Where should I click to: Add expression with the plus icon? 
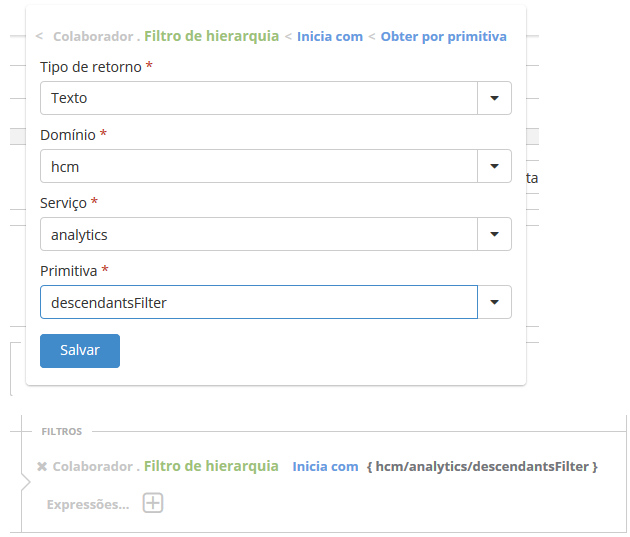coord(152,503)
